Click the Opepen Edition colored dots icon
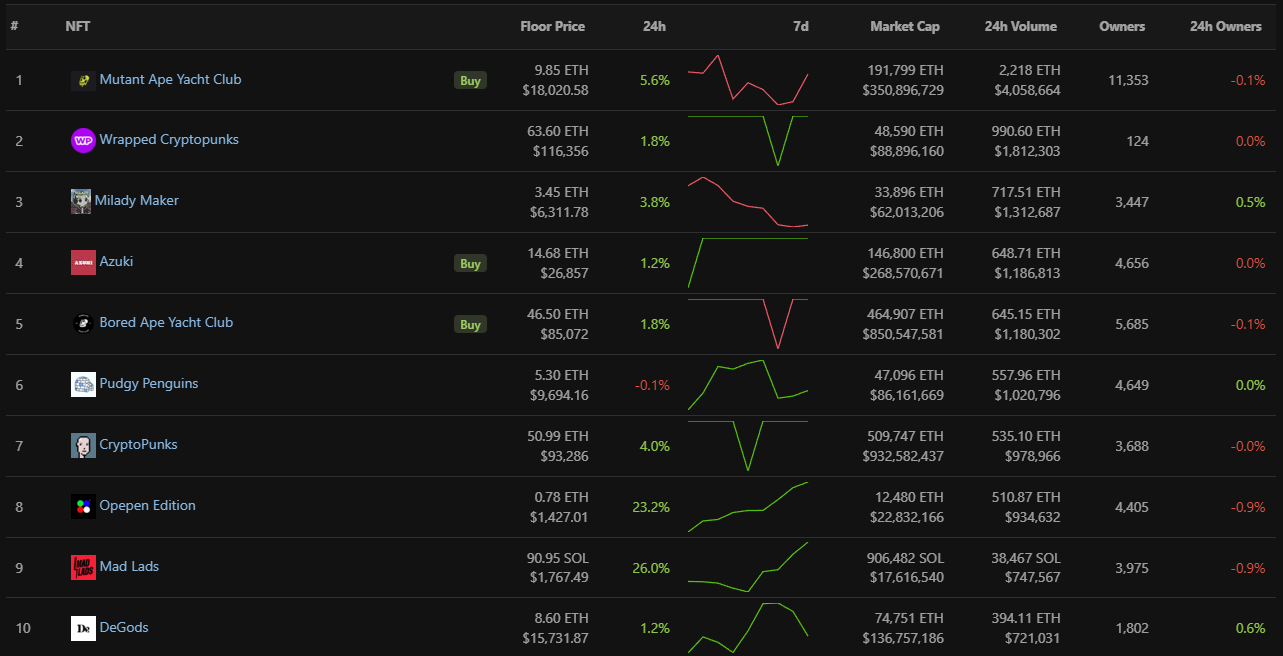 click(x=83, y=506)
